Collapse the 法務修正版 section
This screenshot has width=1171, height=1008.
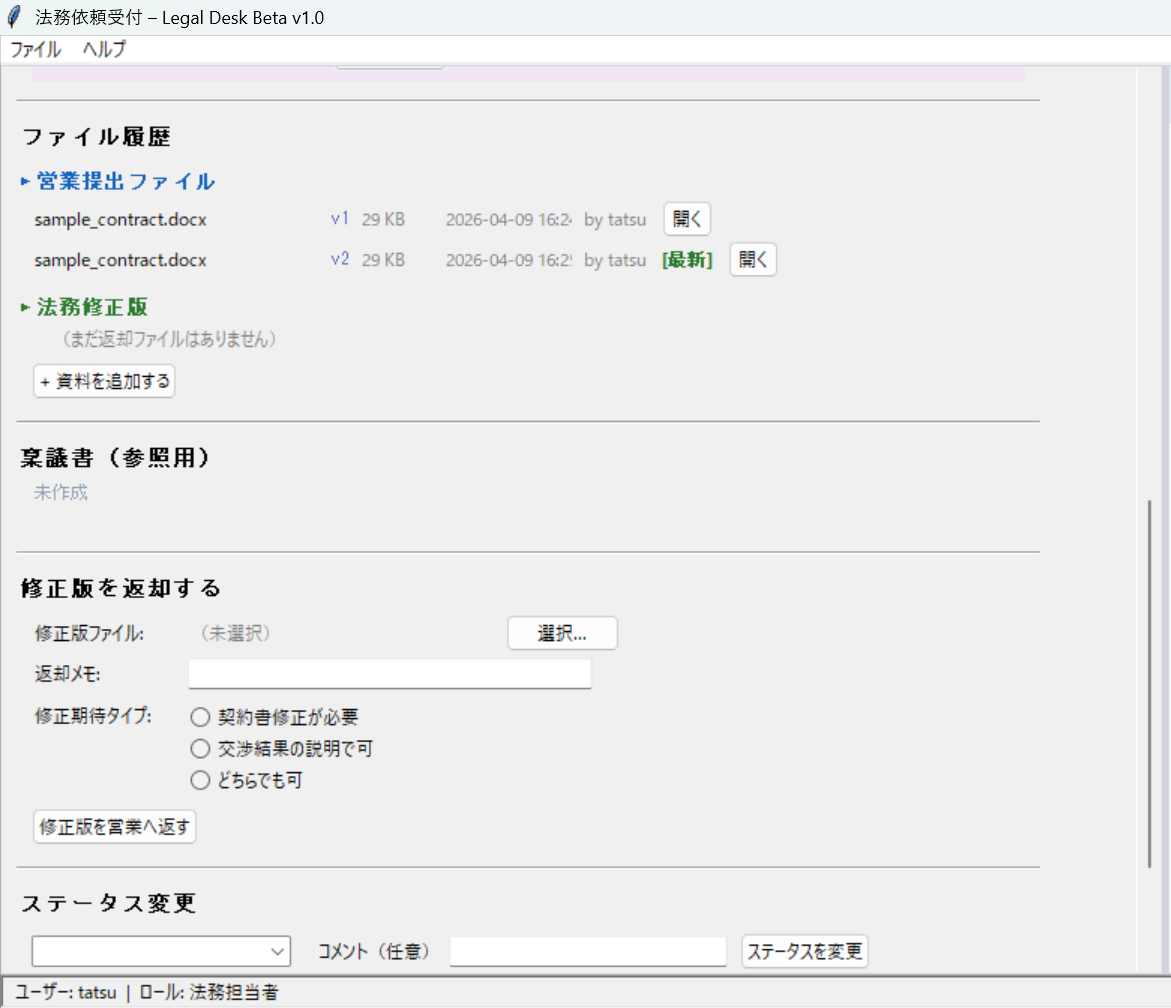coord(85,307)
